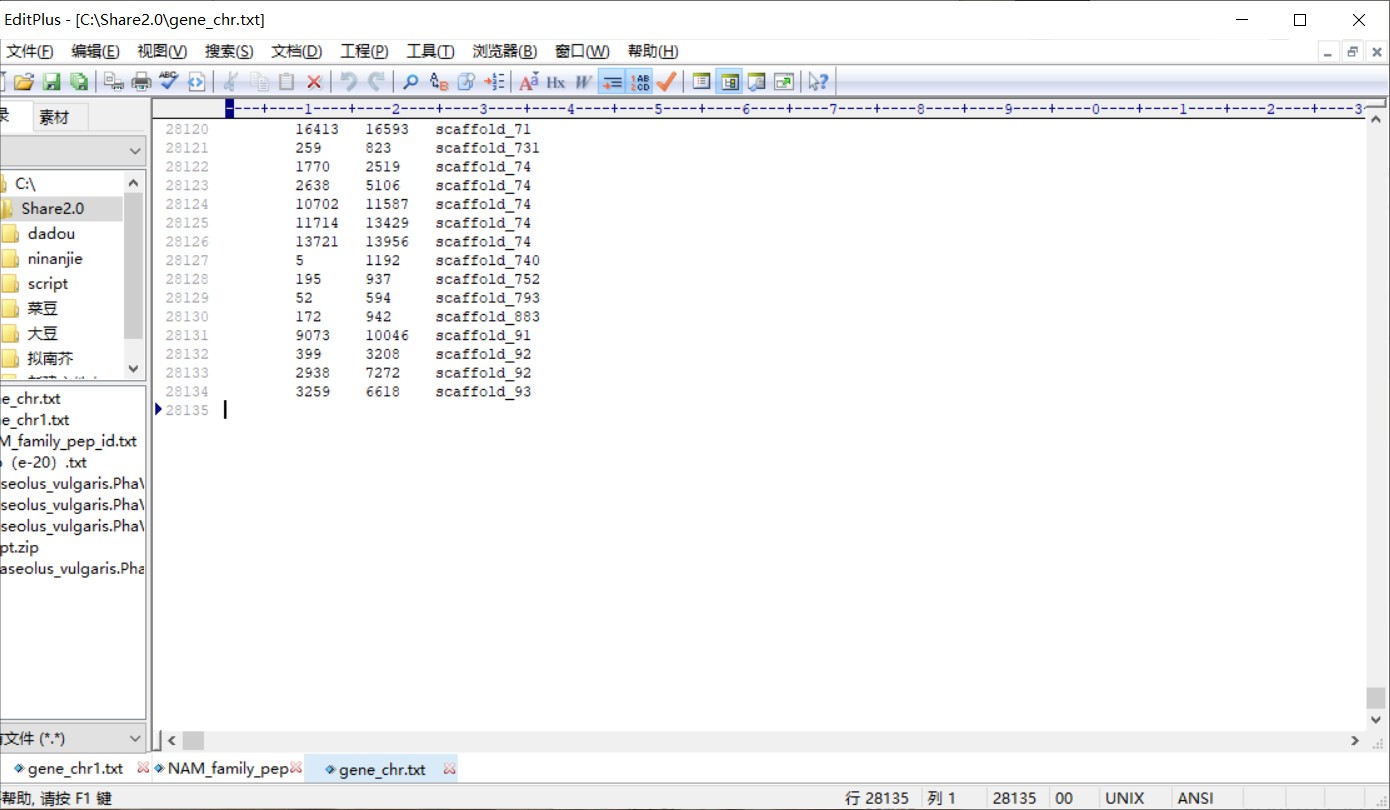1390x810 pixels.
Task: Save the current document
Action: [x=51, y=82]
